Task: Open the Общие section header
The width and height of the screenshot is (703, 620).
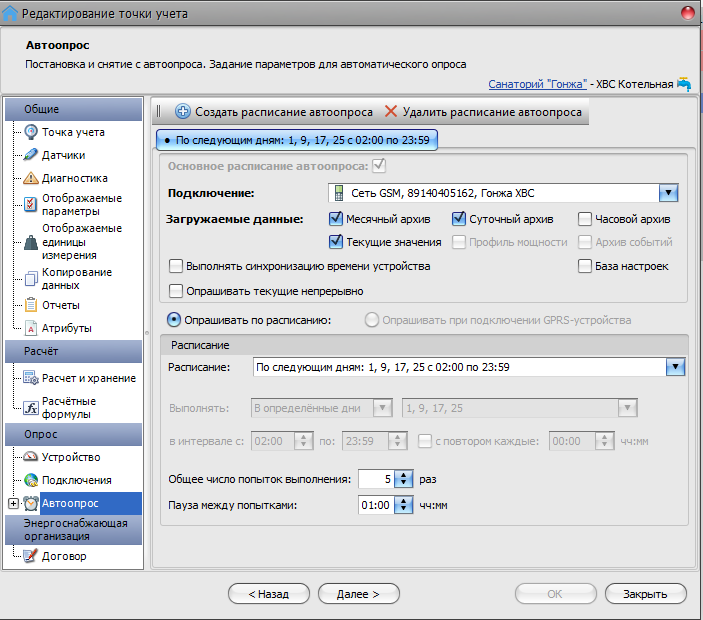Action: point(74,109)
